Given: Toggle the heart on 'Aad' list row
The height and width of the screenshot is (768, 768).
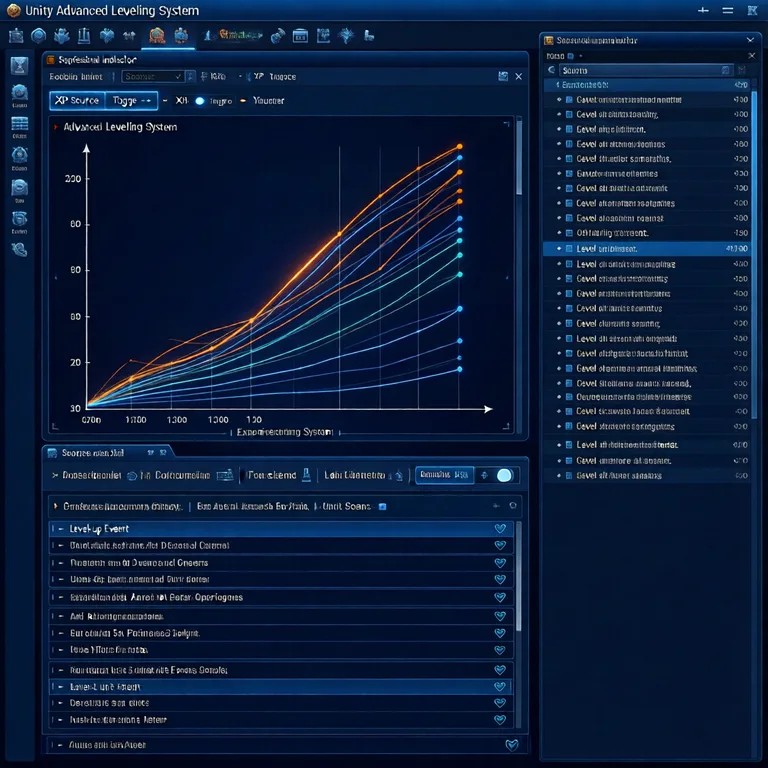Looking at the screenshot, I should point(500,616).
